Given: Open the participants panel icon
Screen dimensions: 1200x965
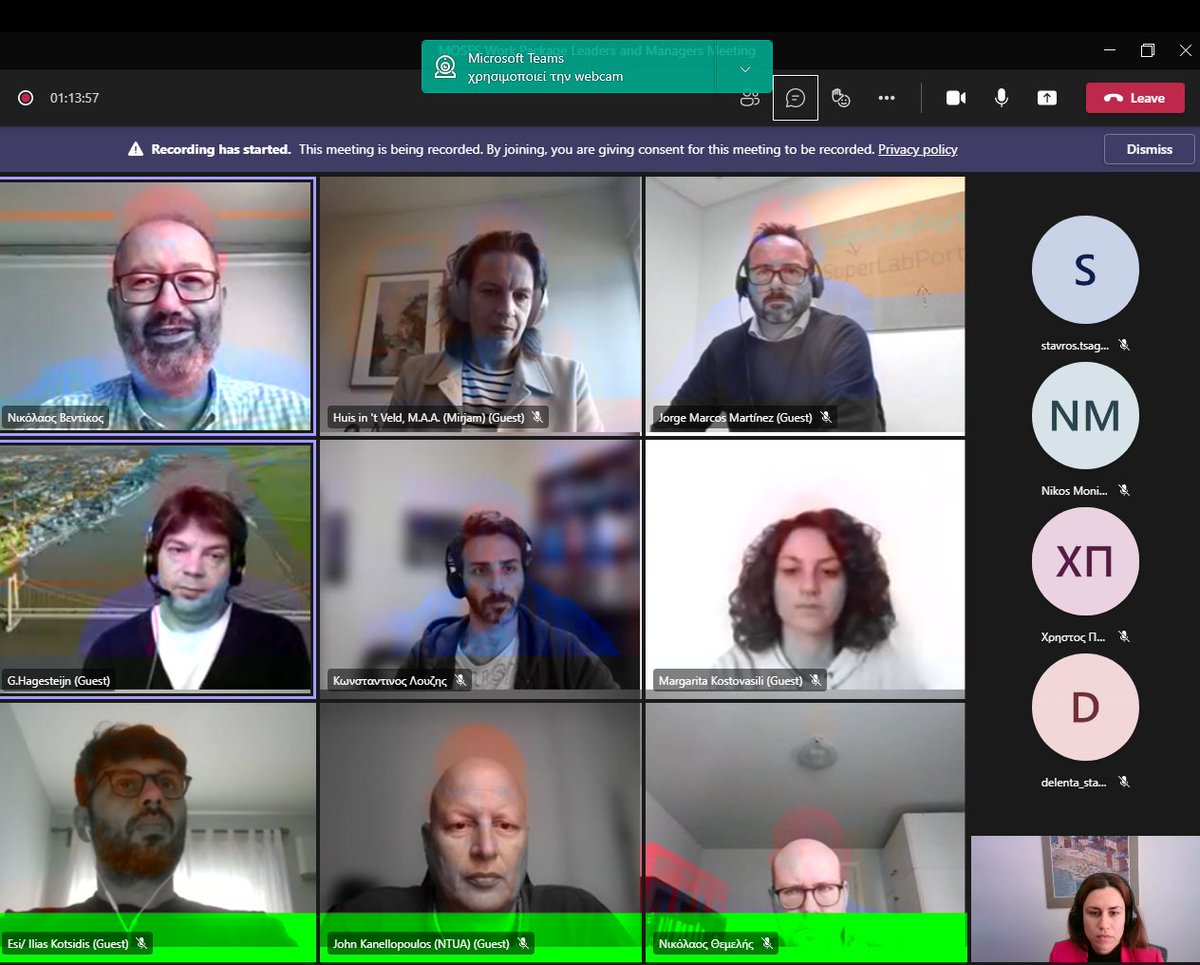Looking at the screenshot, I should (x=749, y=98).
